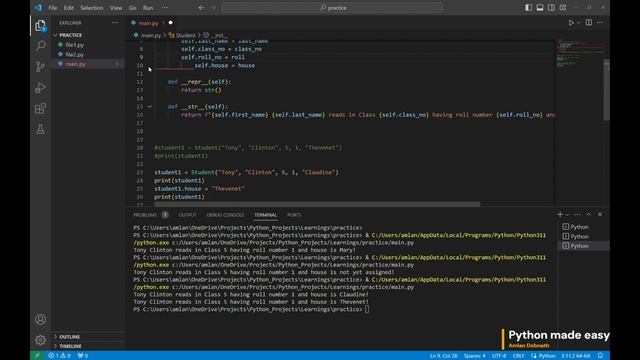
Task: Select the third highlighted Python terminal
Action: (x=584, y=246)
